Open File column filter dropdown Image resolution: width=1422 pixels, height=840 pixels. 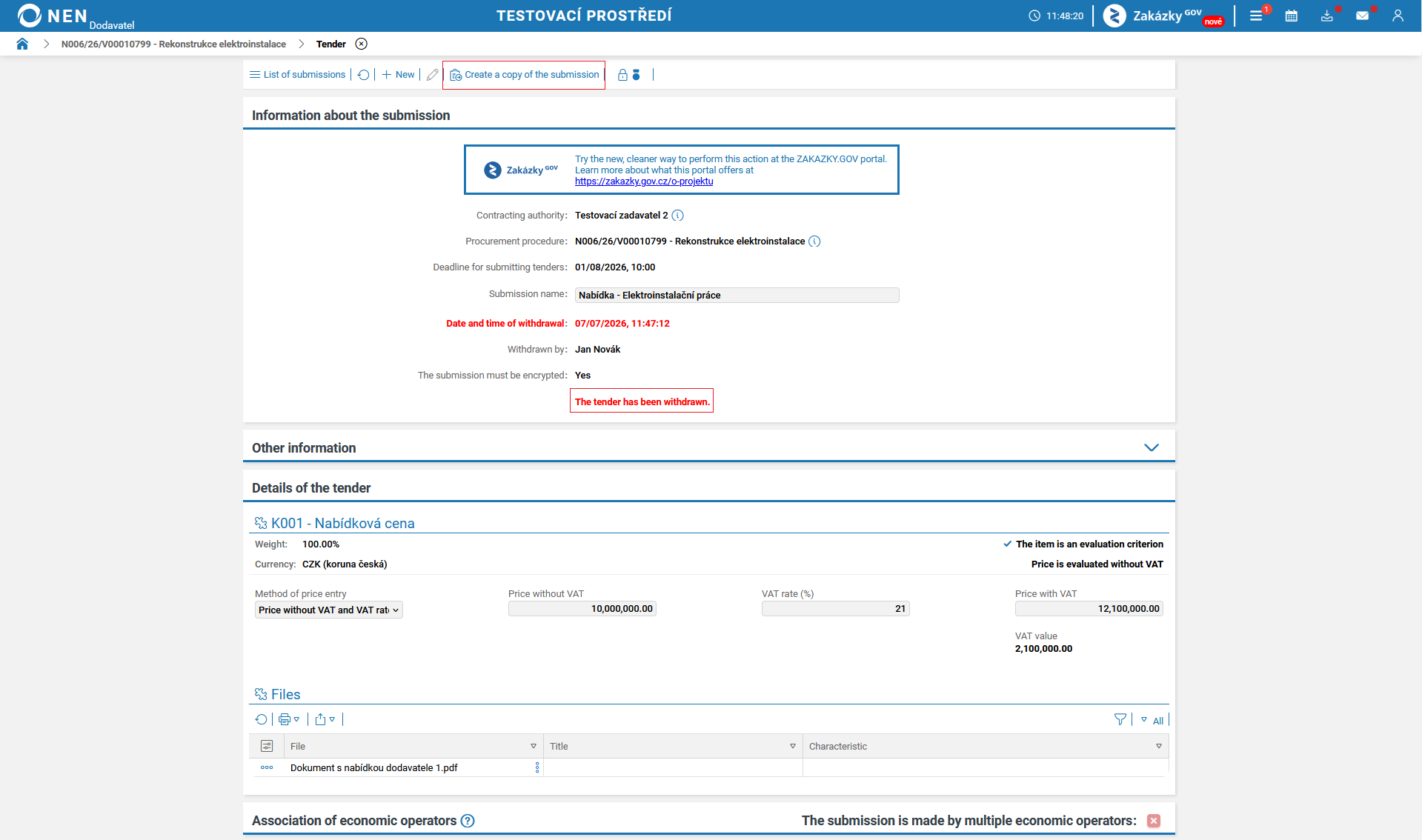[x=534, y=746]
